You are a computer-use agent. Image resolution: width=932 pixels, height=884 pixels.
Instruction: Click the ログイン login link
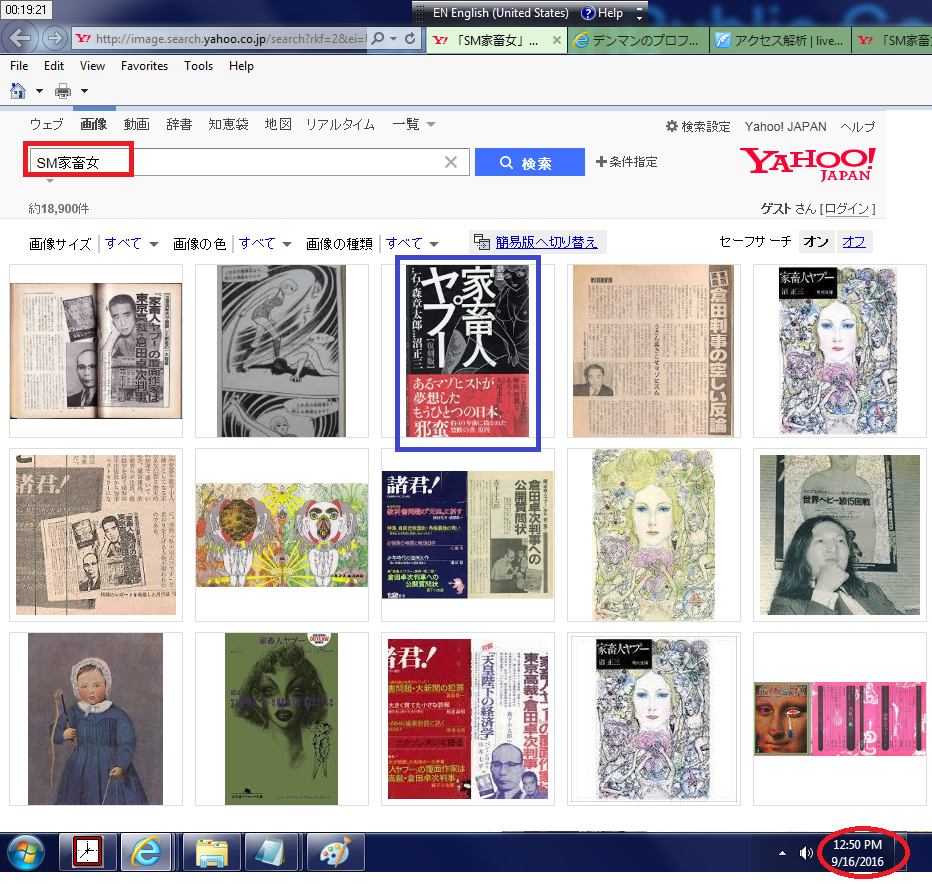click(x=847, y=209)
